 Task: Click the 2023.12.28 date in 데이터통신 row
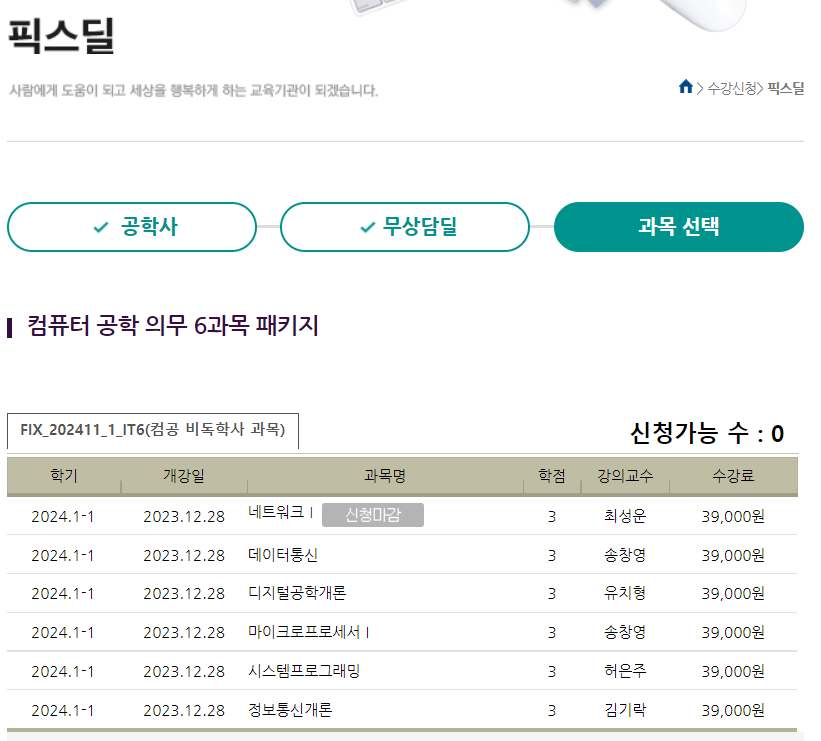click(184, 556)
